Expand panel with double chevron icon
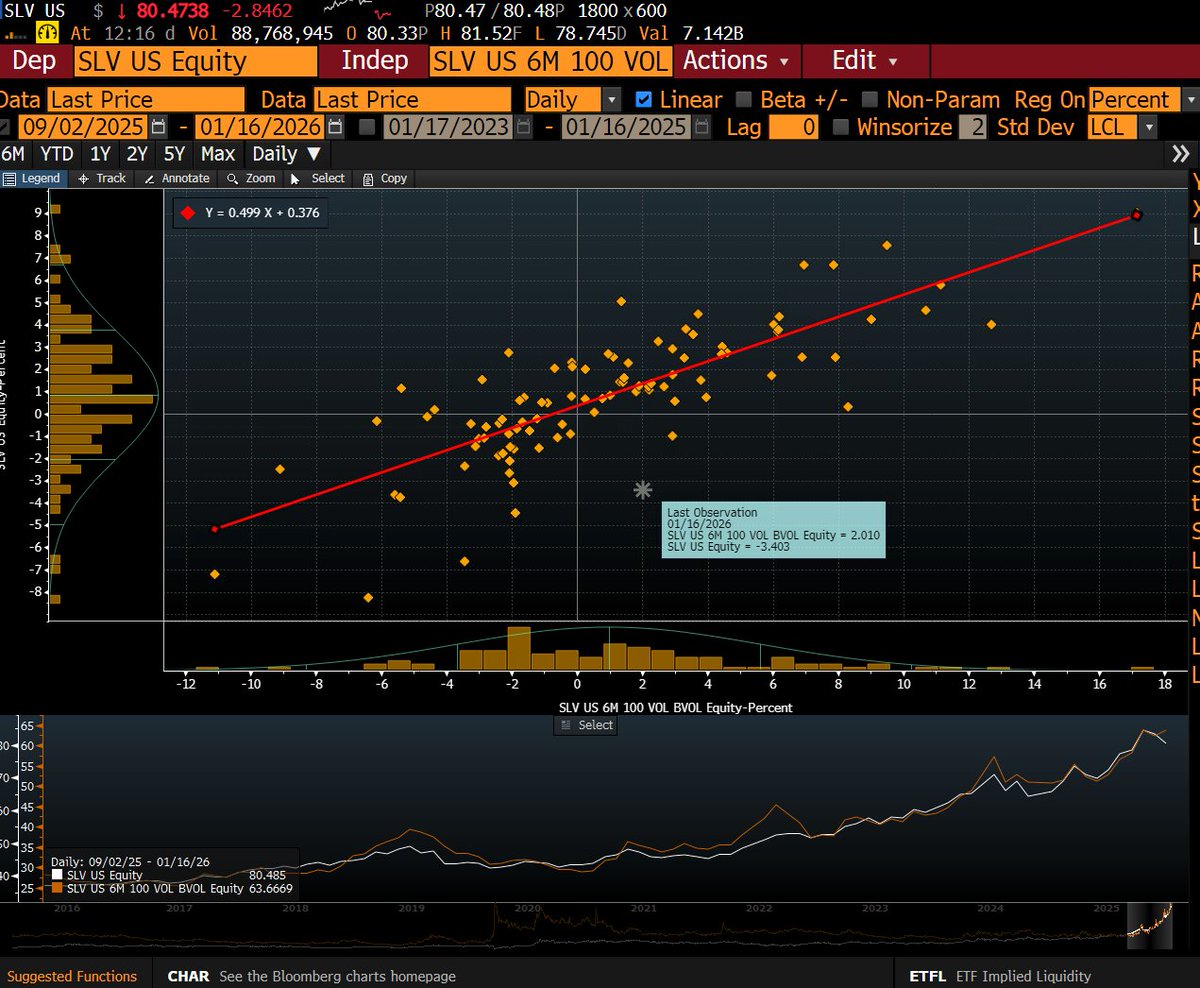 click(1181, 154)
